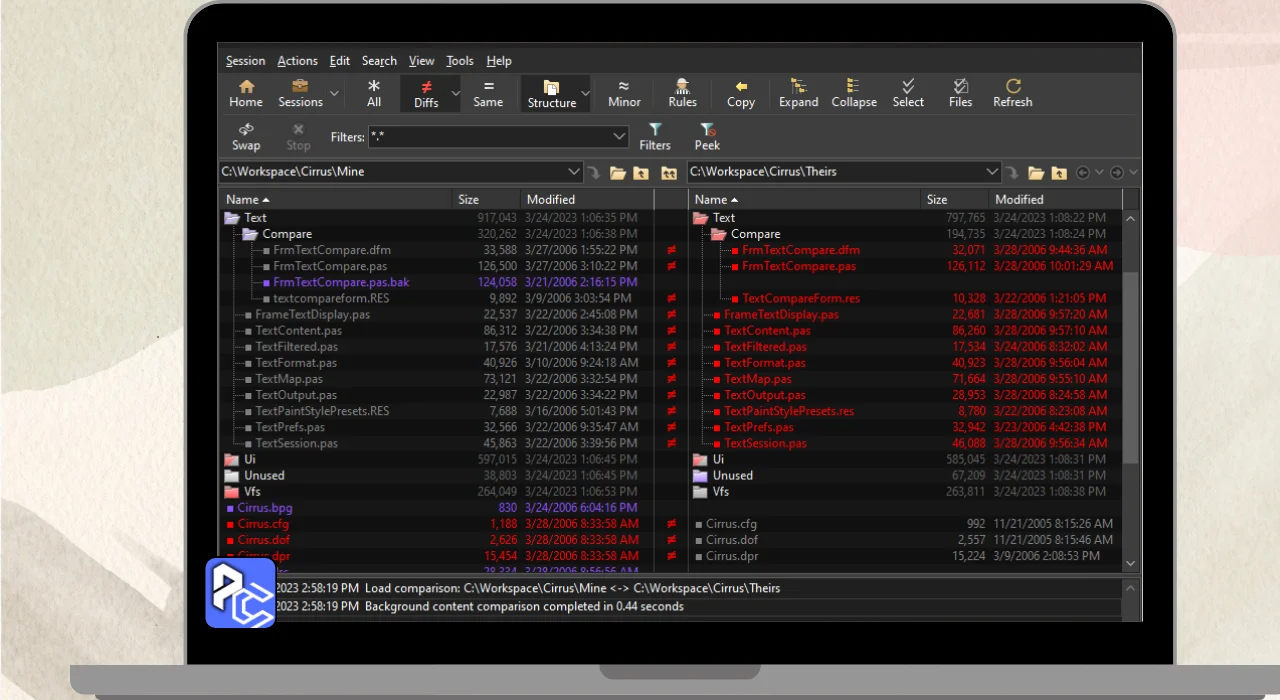Open the Session menu
Screen dimensions: 1280x700
click(x=246, y=61)
